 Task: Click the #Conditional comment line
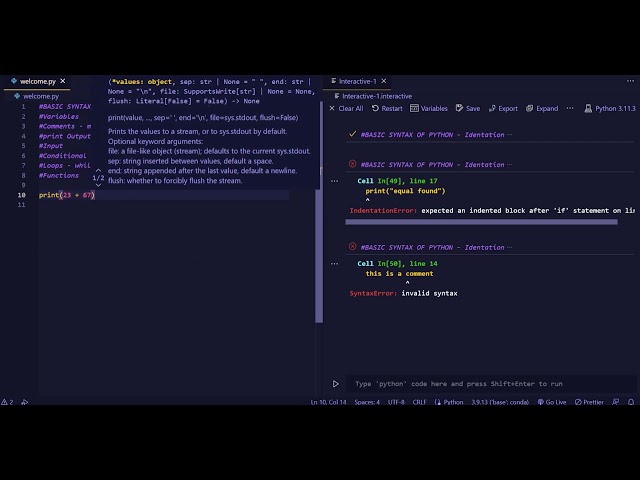coord(62,156)
